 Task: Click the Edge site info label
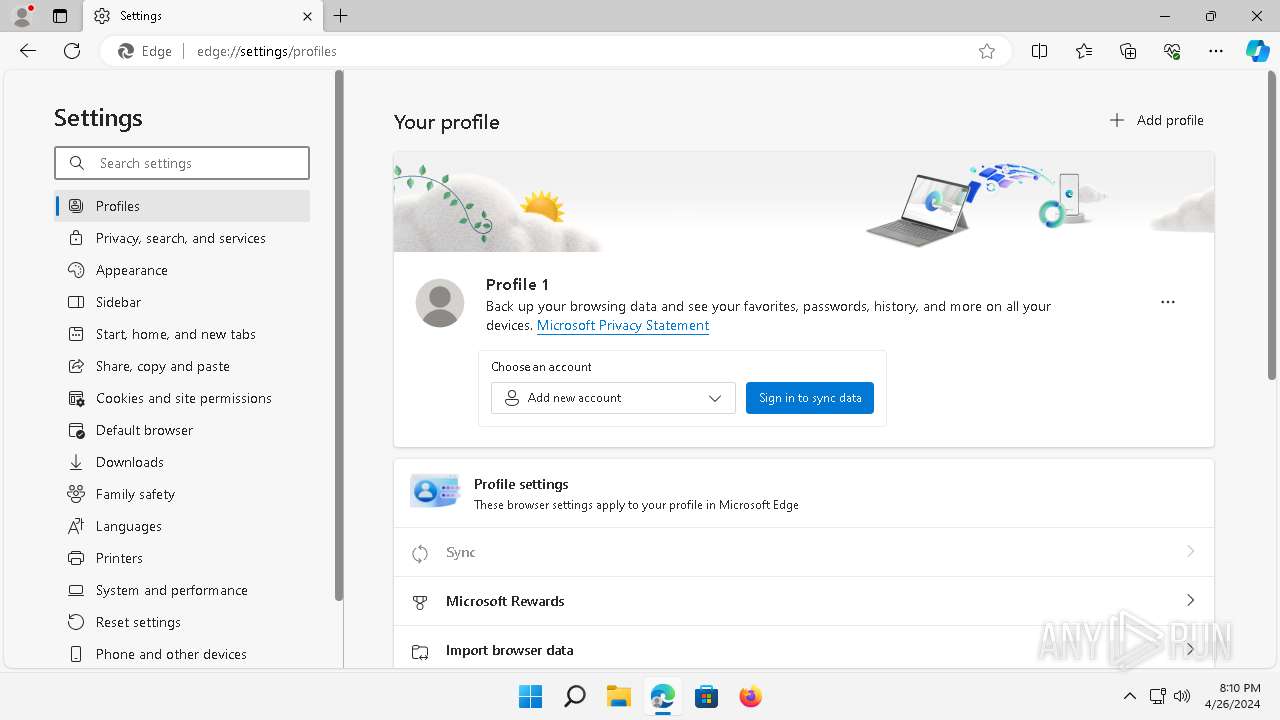145,51
